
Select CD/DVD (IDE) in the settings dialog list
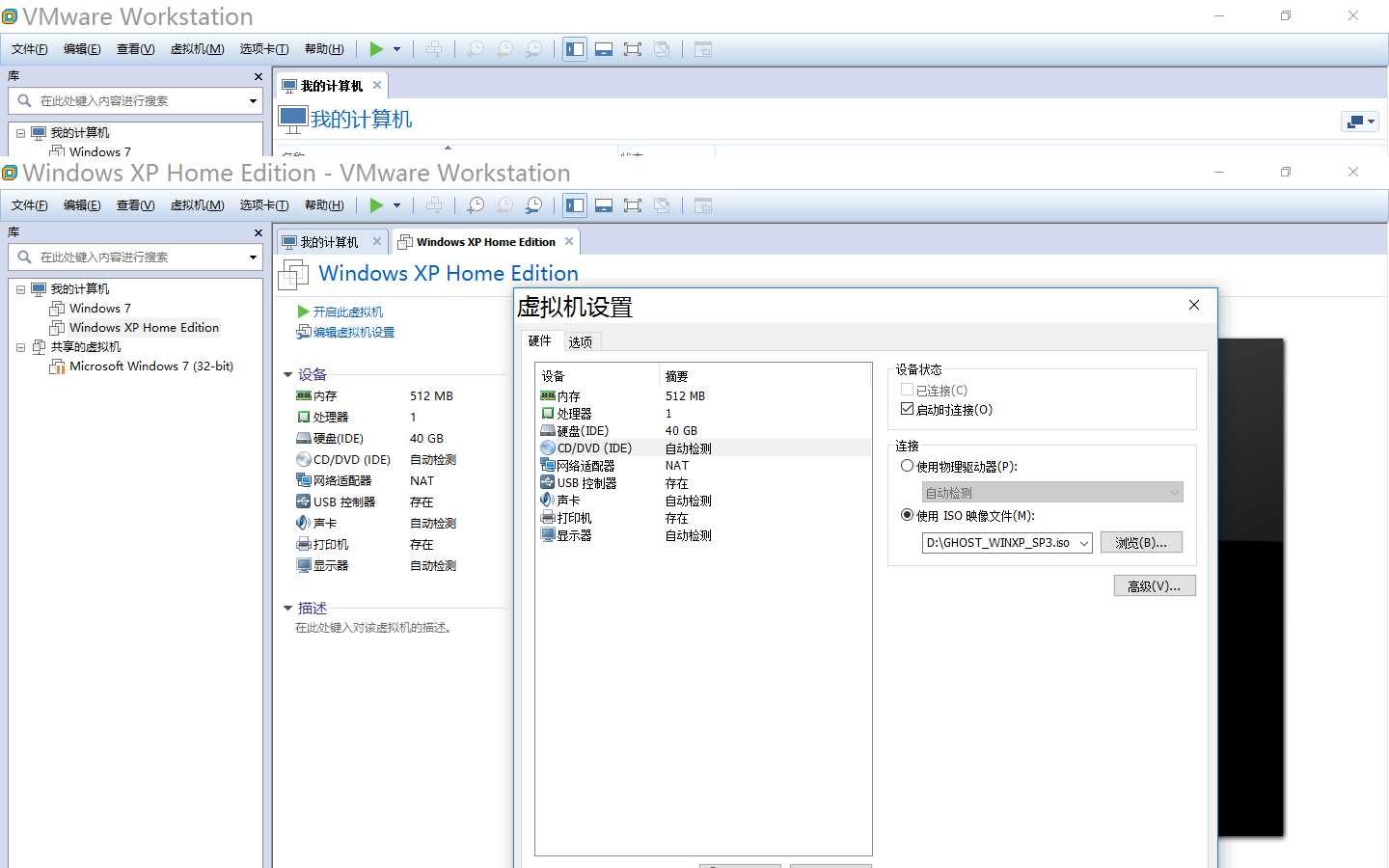coord(703,448)
